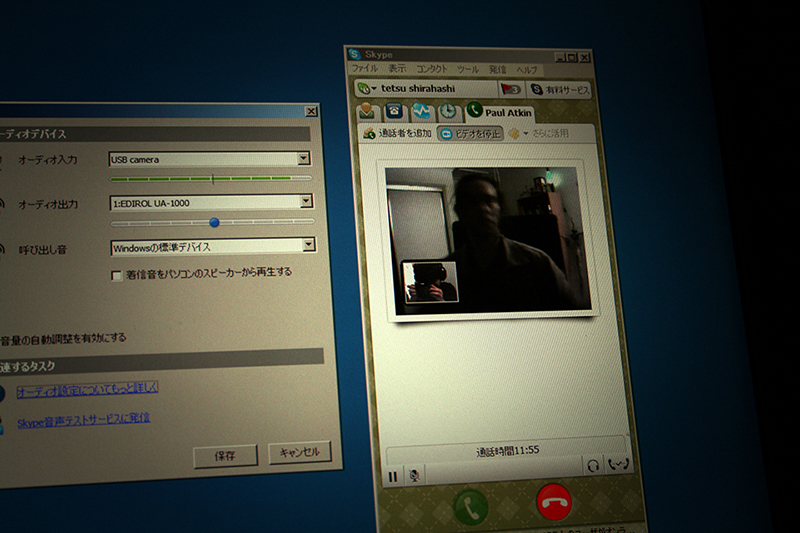800x533 pixels.
Task: Open the event notification flag
Action: point(510,89)
